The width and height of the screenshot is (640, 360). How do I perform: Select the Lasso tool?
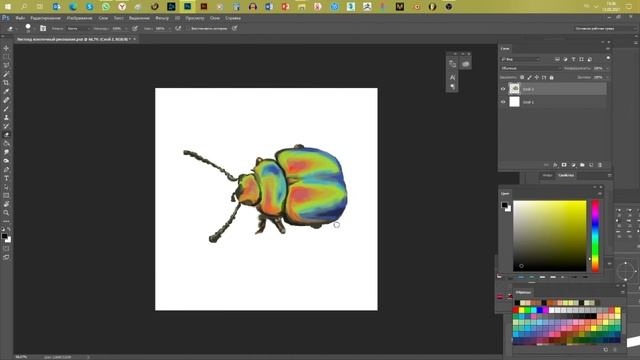[6, 65]
